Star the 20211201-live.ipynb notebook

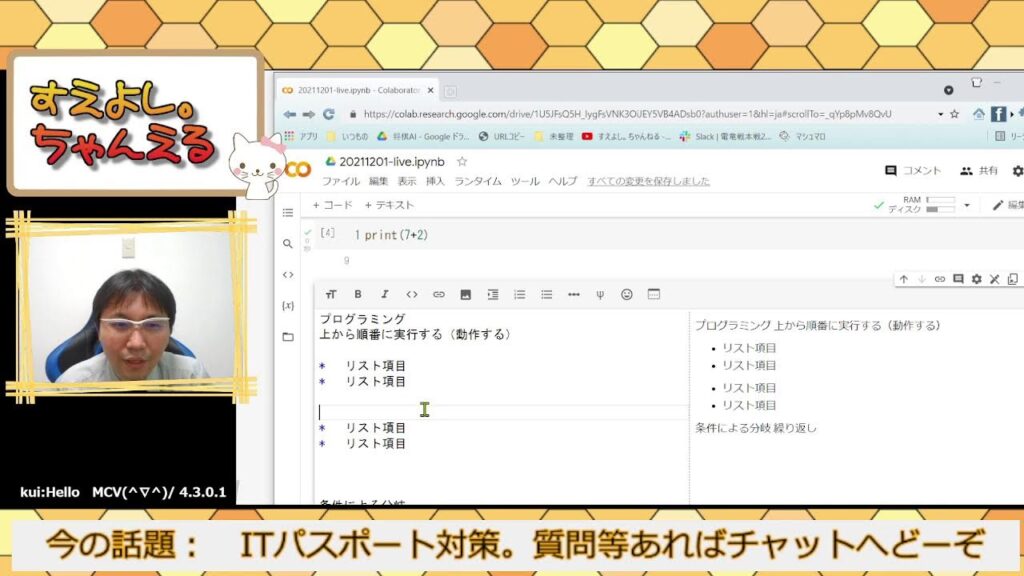[x=462, y=161]
